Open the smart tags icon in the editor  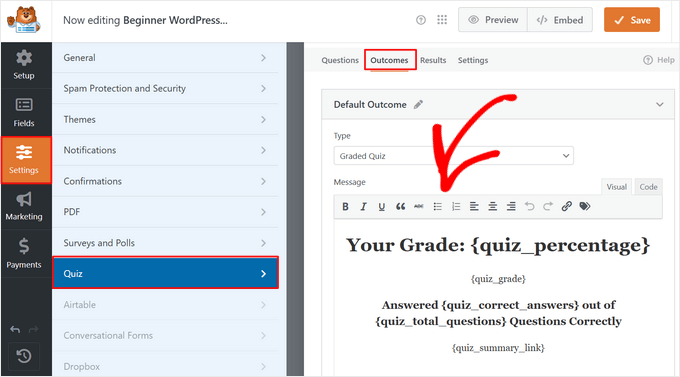pos(585,207)
